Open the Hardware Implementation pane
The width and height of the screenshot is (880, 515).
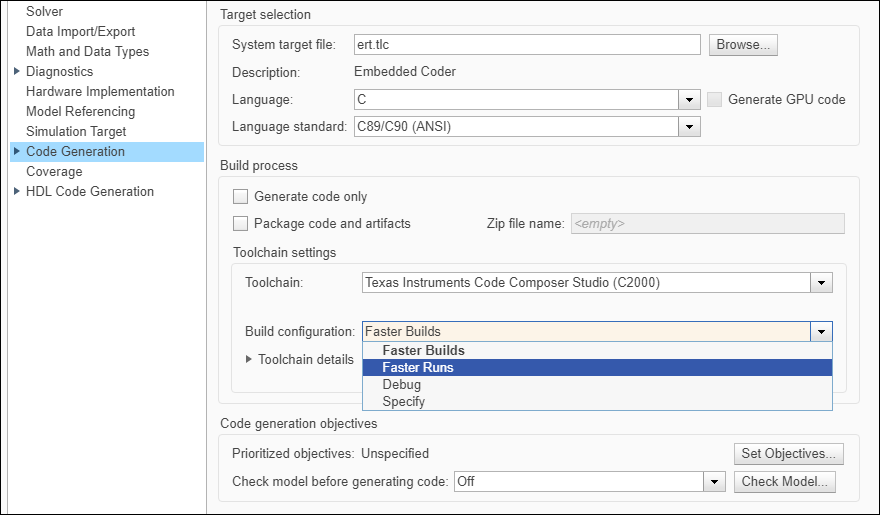100,91
